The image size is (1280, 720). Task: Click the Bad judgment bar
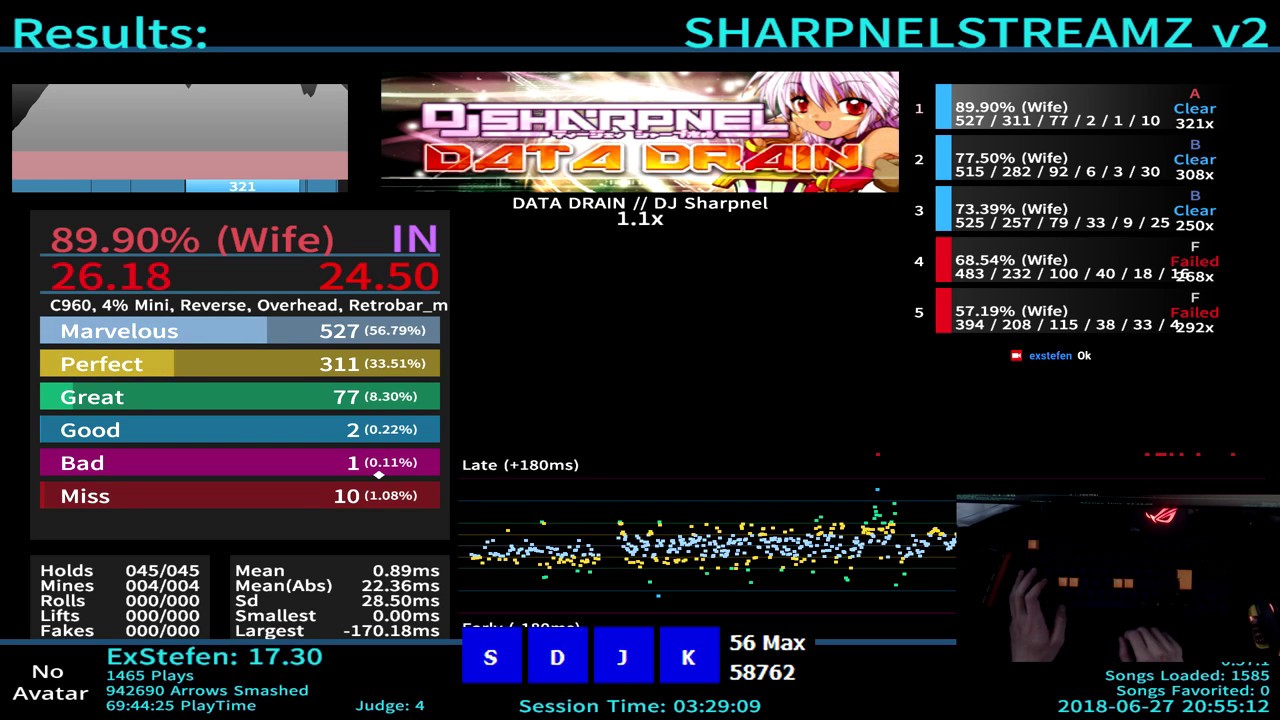point(240,463)
